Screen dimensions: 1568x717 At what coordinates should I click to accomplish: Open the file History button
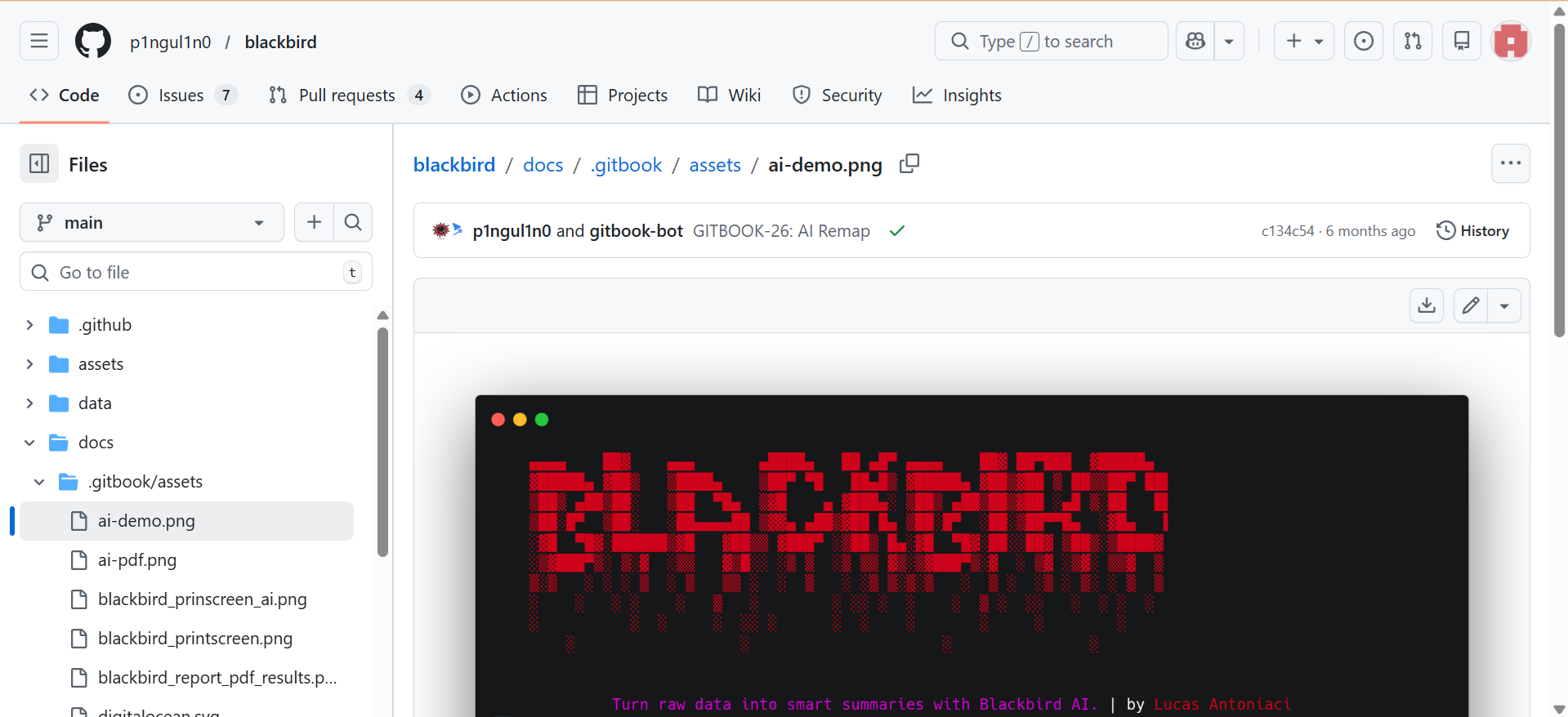(x=1472, y=231)
